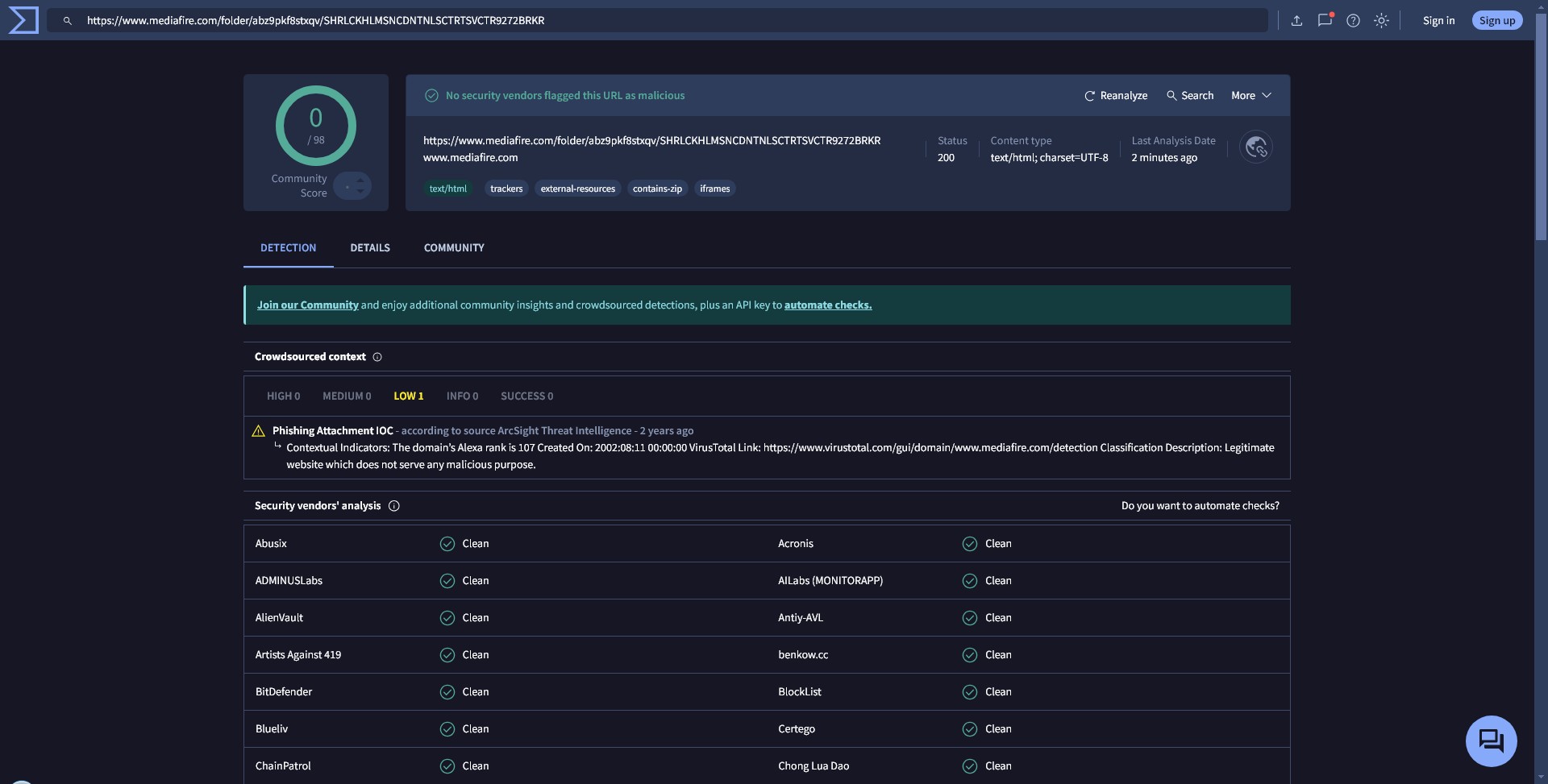Click the Reanalyze button
The height and width of the screenshot is (784, 1548).
coord(1116,95)
